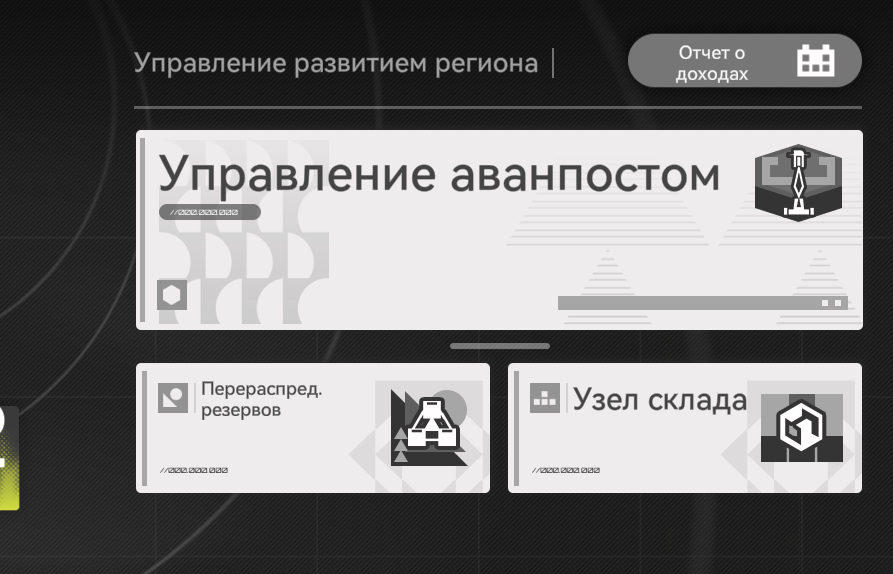The image size is (893, 574).
Task: Click the small code text in reserves card
Action: pos(194,470)
